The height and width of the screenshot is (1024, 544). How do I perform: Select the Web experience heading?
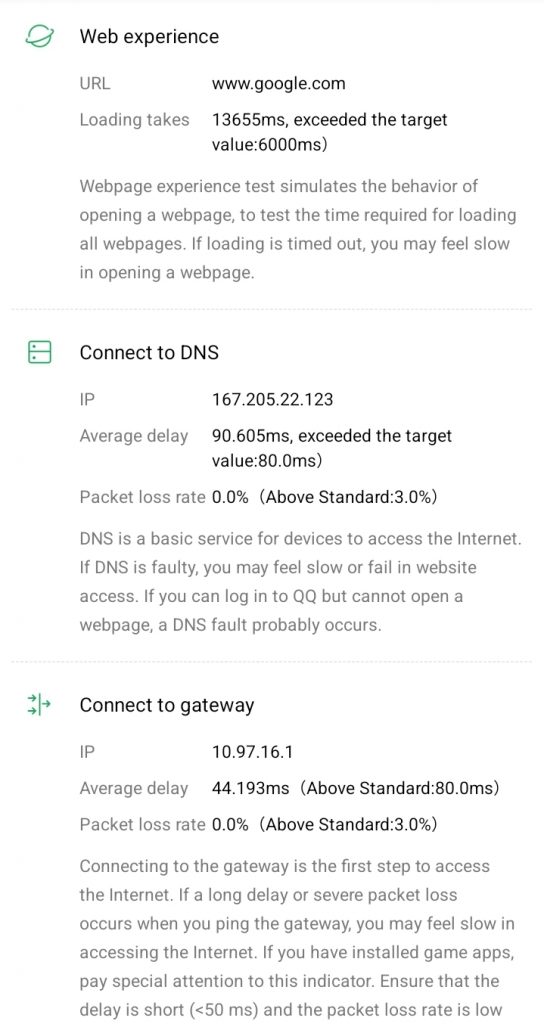(x=149, y=37)
